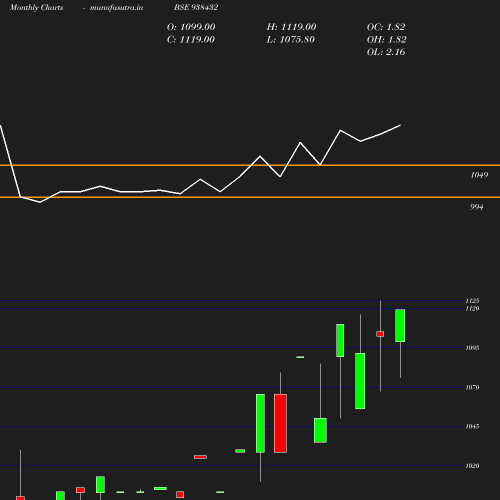The image size is (500, 500).
Task: Select the high value 'H: 1119.00'
Action: [x=291, y=27]
